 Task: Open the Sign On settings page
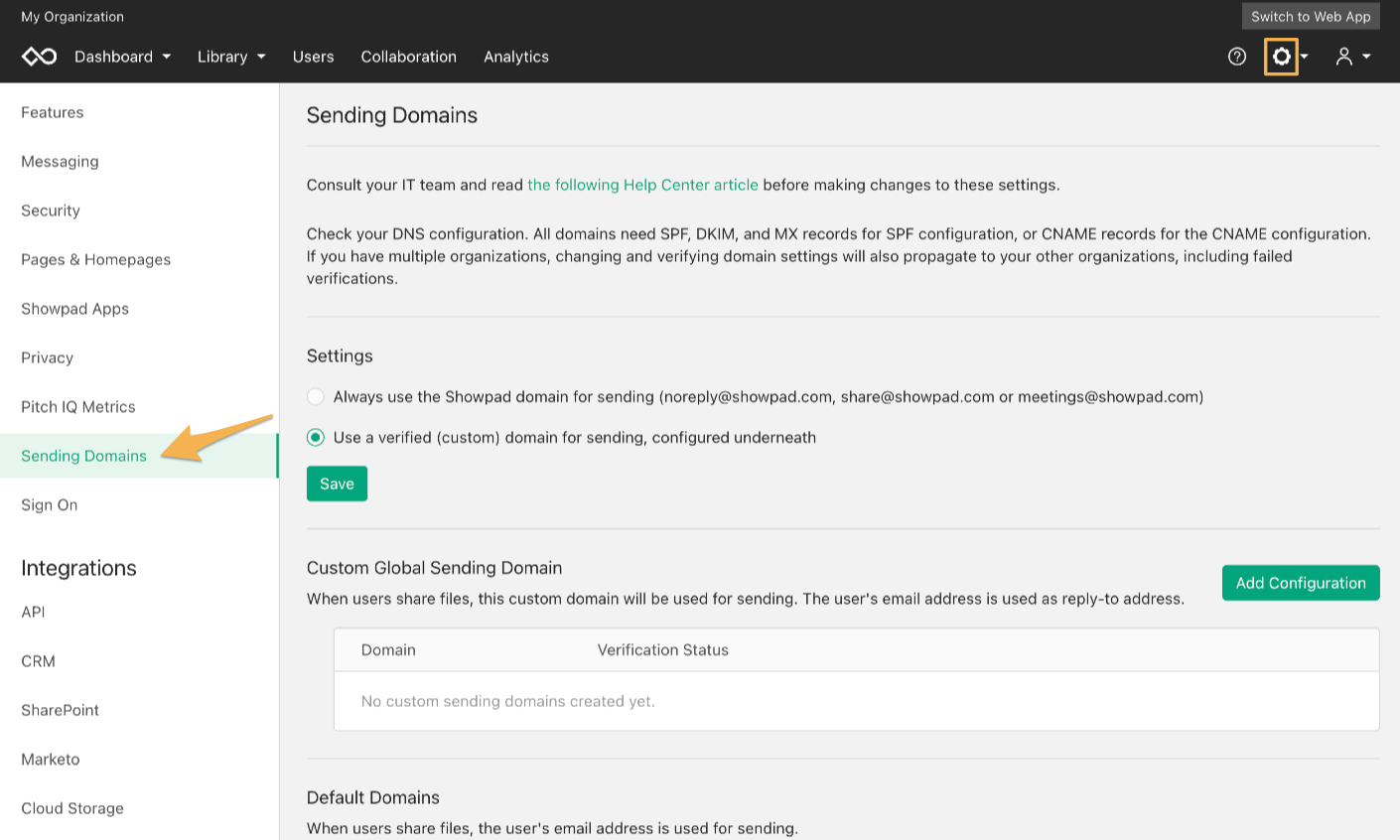click(x=49, y=504)
